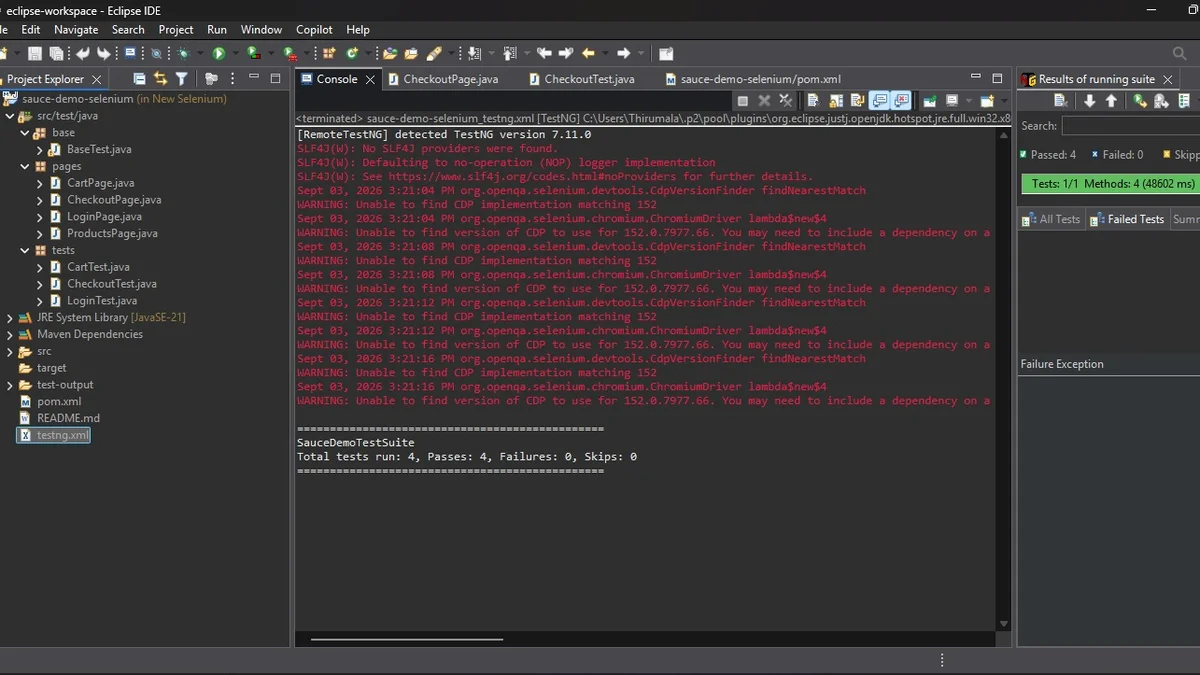Click the Forward navigation arrow
Screen dimensions: 1200x675
click(623, 53)
